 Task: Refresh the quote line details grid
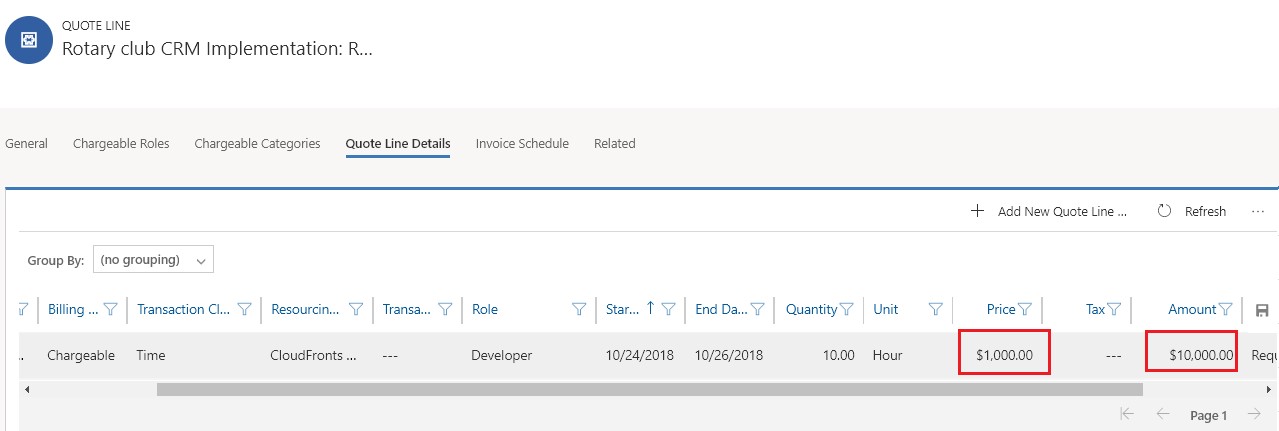tap(1192, 211)
